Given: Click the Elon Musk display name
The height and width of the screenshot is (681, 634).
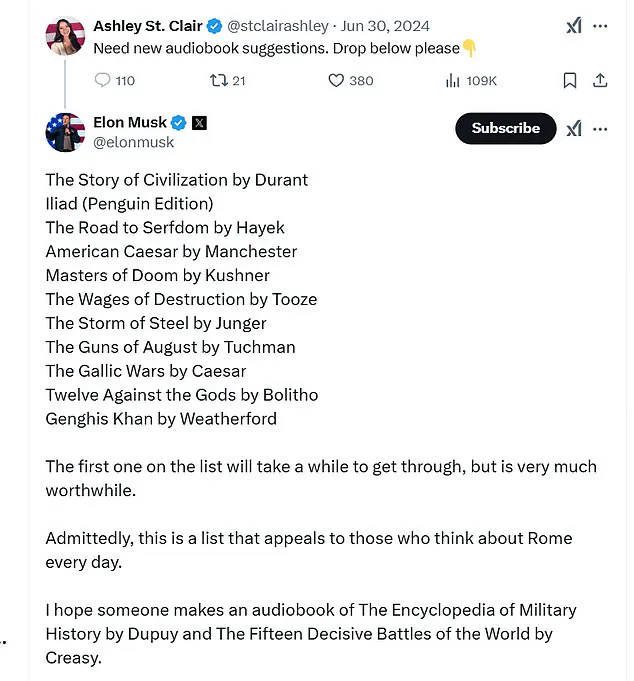Looking at the screenshot, I should [x=130, y=122].
